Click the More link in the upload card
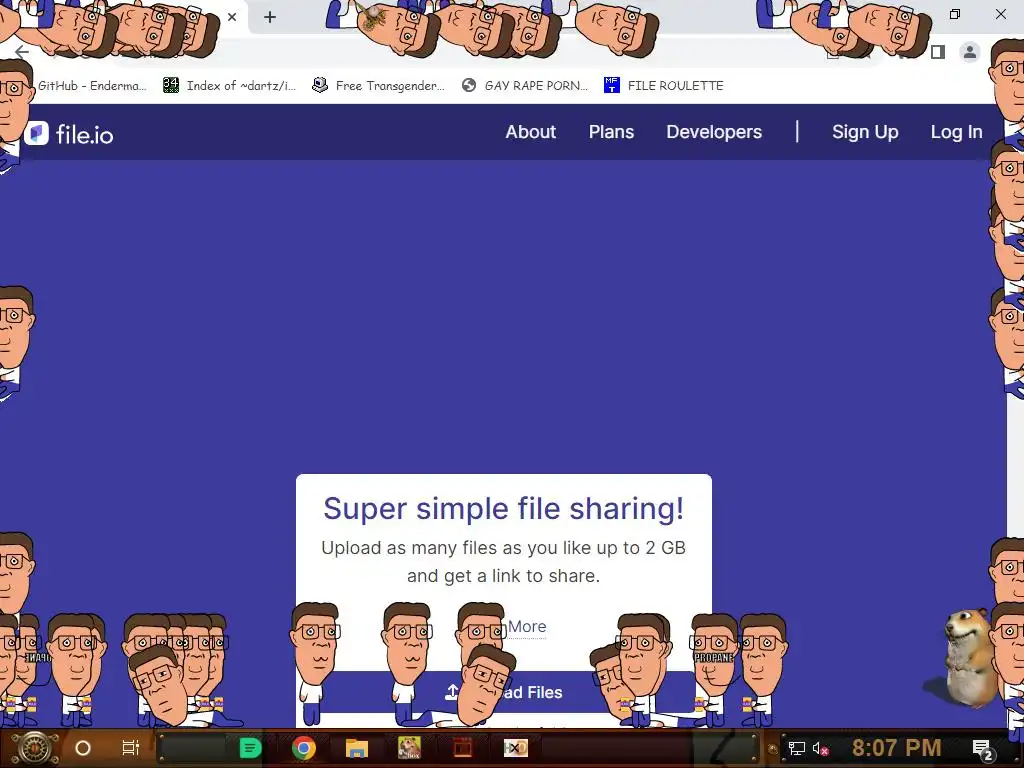The image size is (1024, 768). click(526, 626)
